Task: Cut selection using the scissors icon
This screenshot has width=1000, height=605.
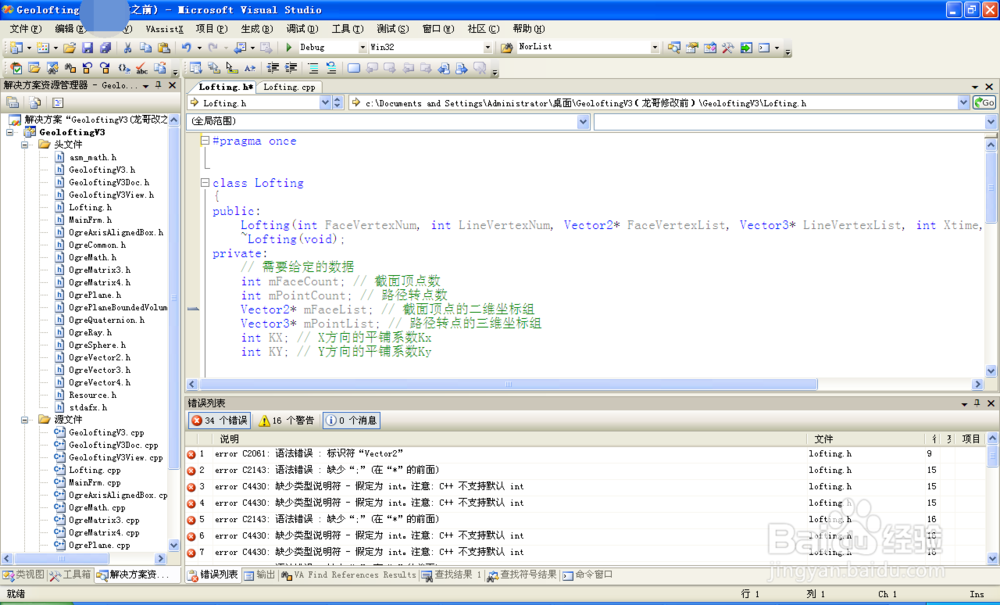Action: 128,48
